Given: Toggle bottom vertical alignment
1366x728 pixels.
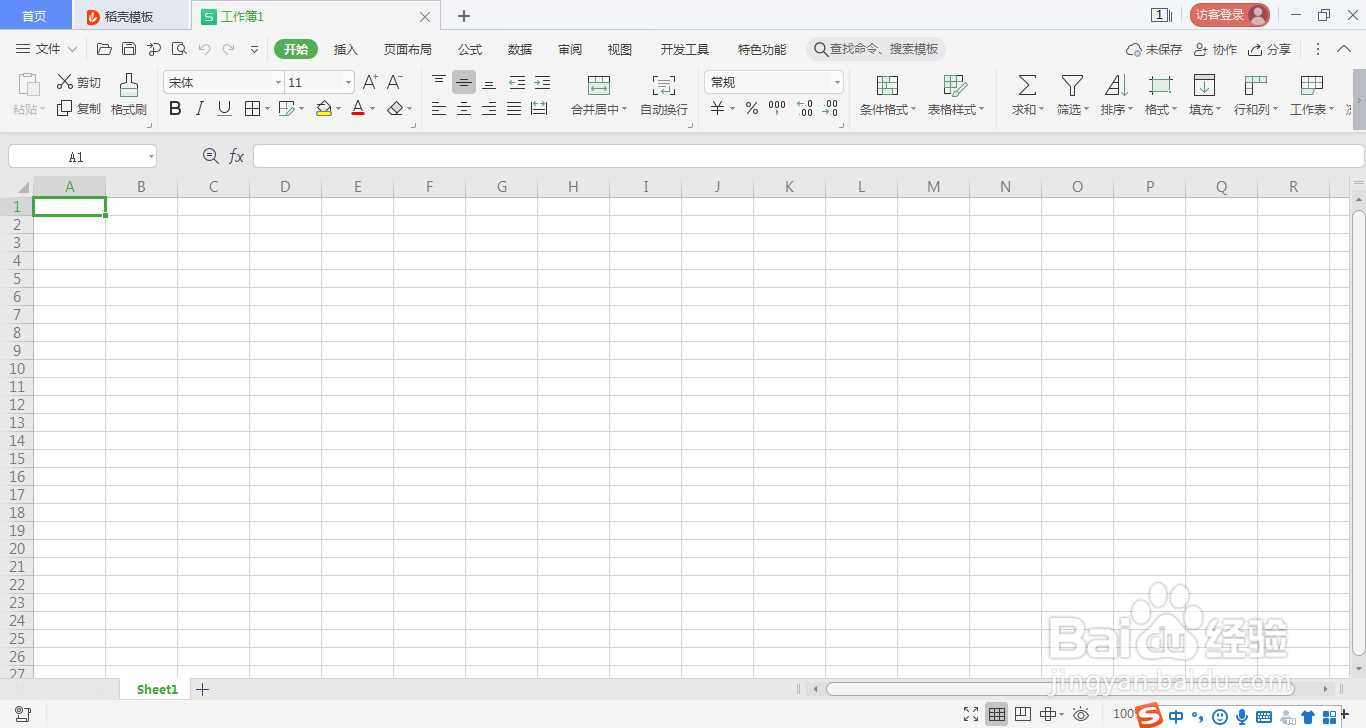Looking at the screenshot, I should click(x=489, y=82).
